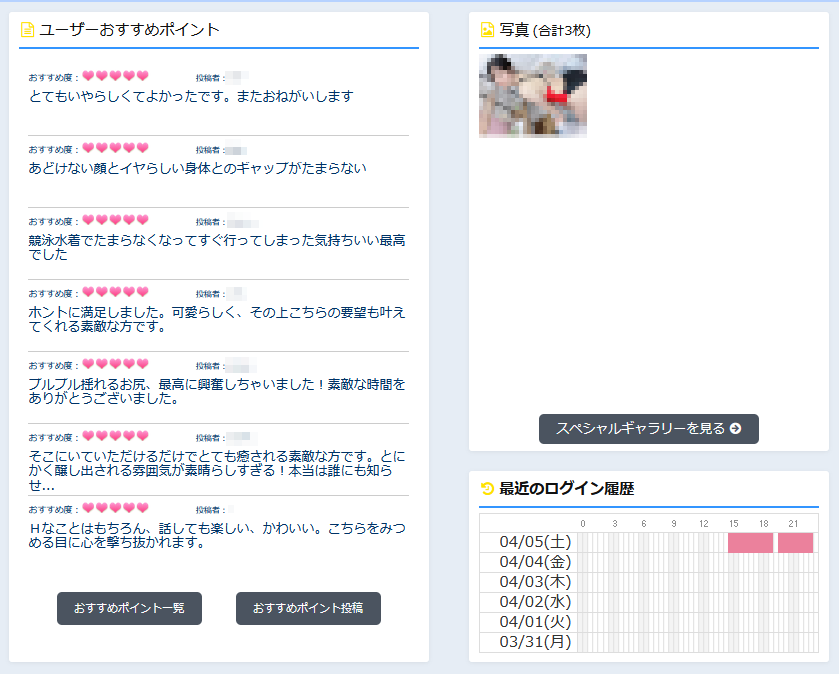Click the arrow icon inside the gallery button
The width and height of the screenshot is (839, 674).
coord(736,429)
